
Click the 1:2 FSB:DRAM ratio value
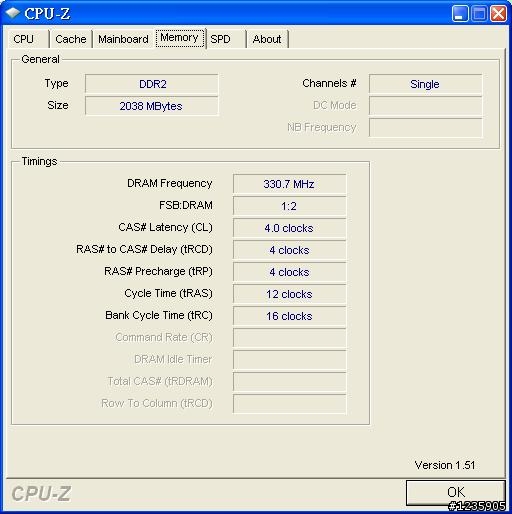click(x=289, y=206)
